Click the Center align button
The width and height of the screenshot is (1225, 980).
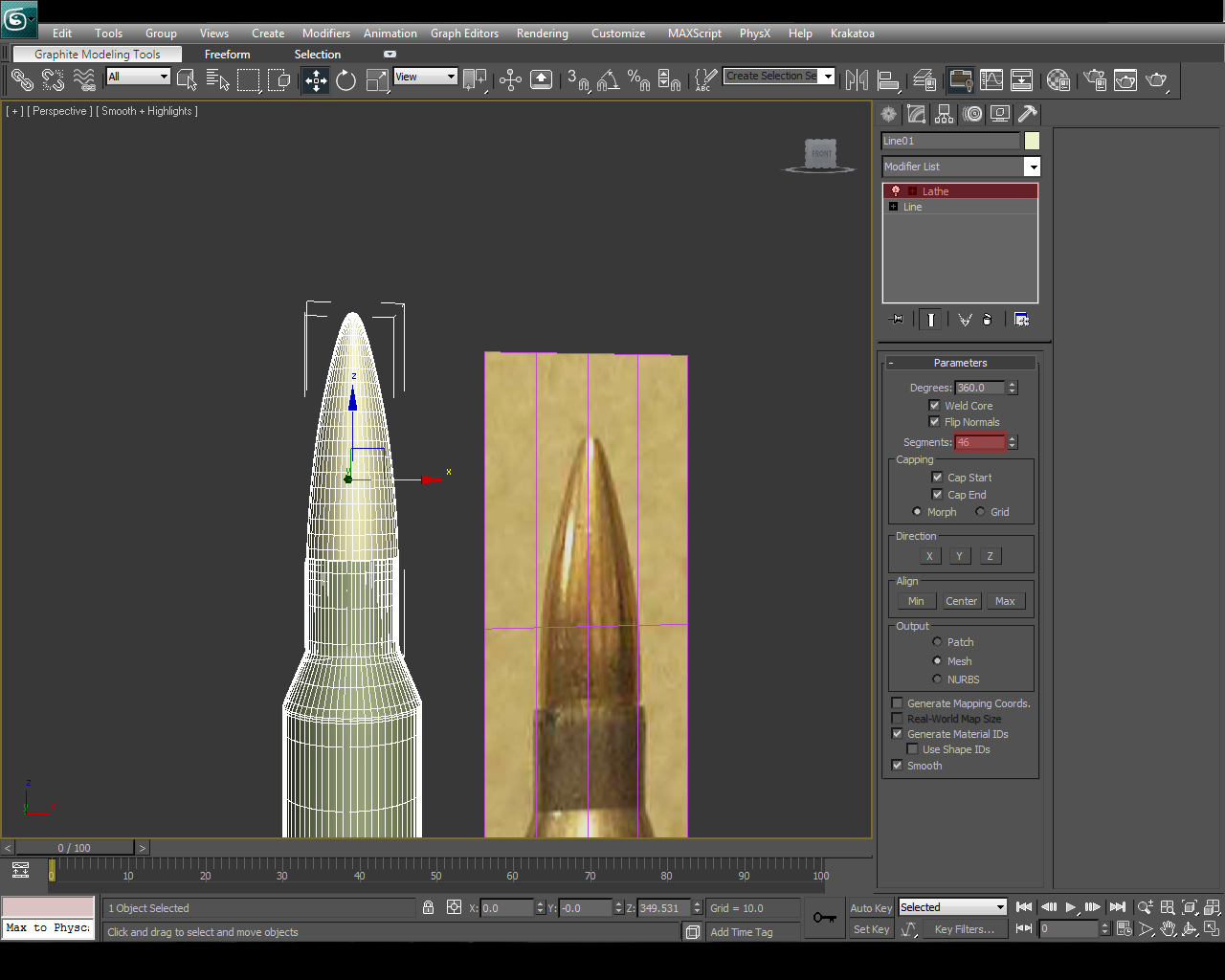(x=961, y=601)
